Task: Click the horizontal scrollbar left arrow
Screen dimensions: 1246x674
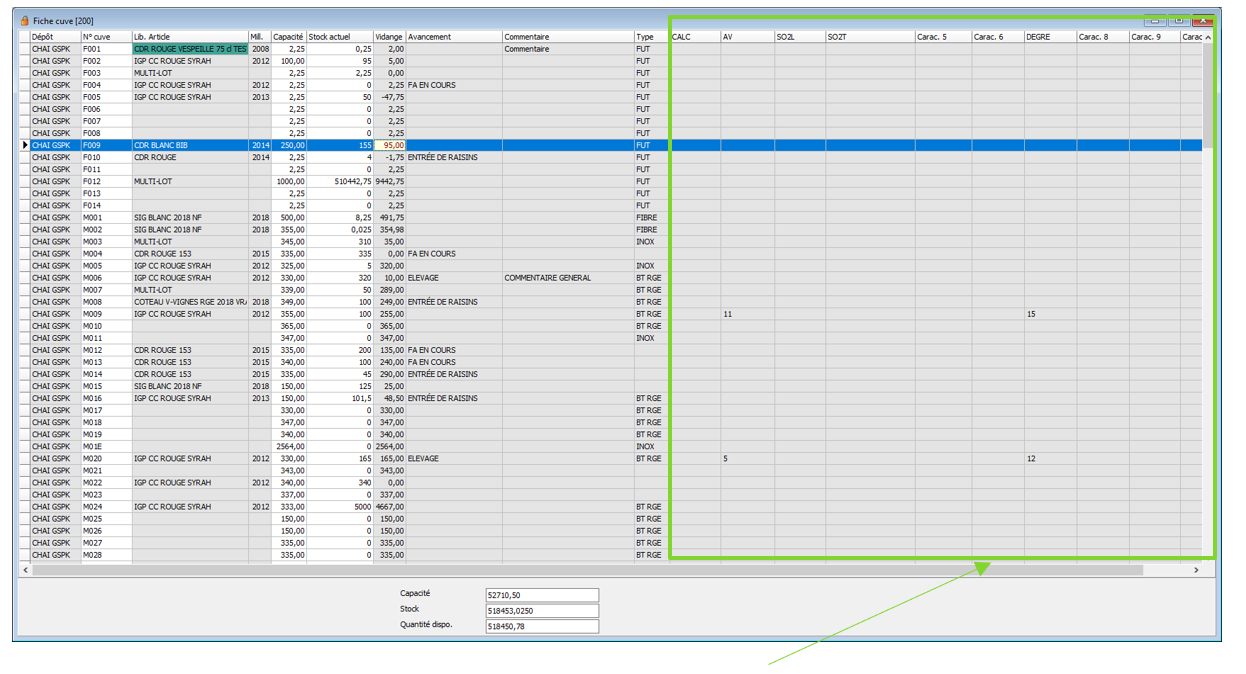Action: click(25, 570)
